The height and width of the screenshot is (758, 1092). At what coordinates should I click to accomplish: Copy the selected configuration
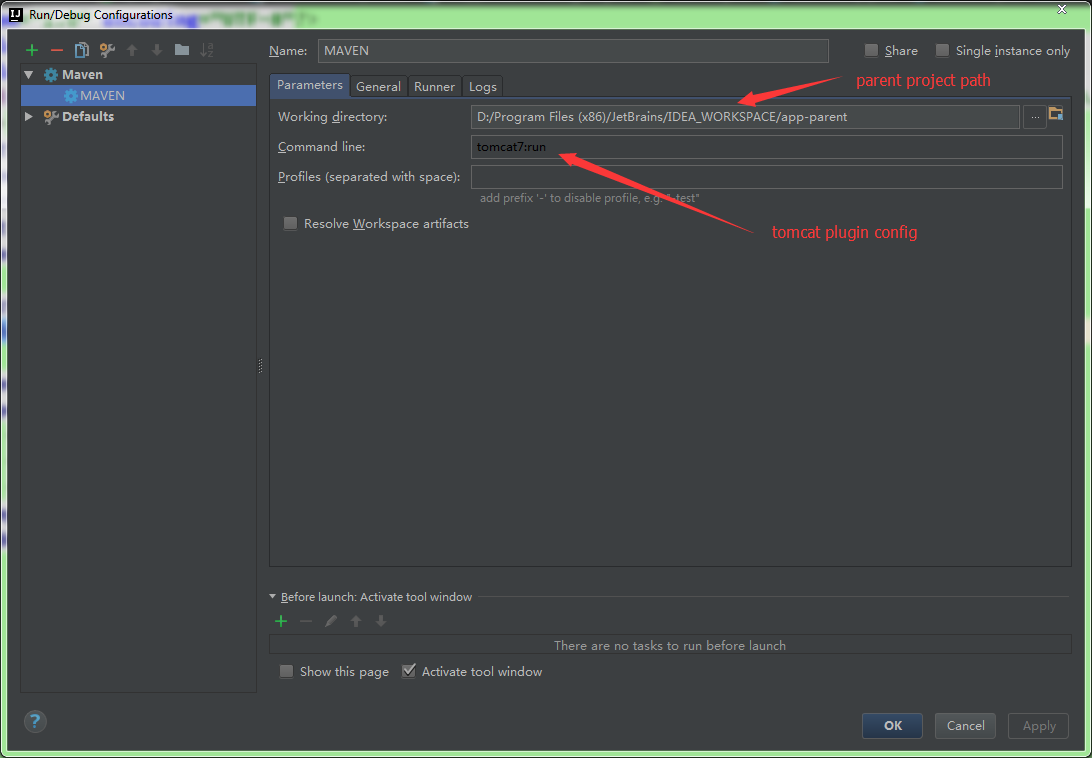coord(82,50)
